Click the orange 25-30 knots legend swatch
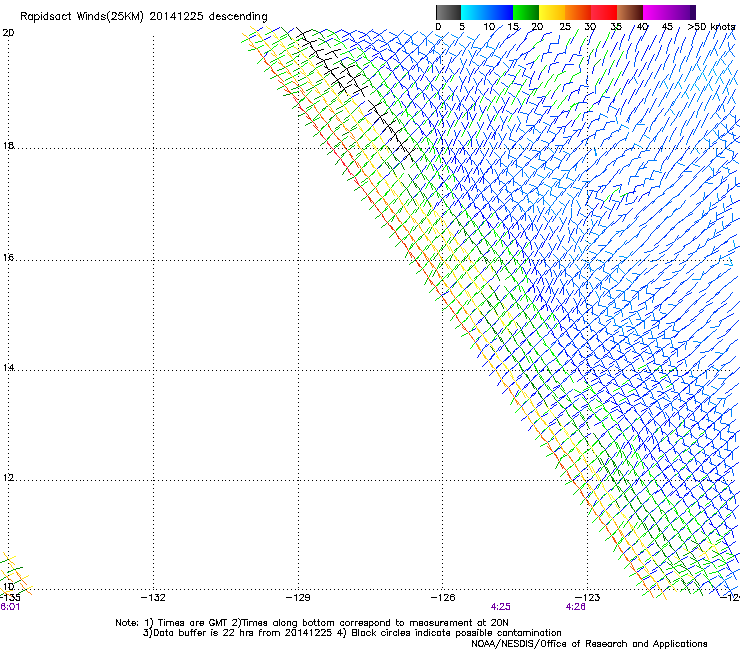The image size is (740, 650). pyautogui.click(x=578, y=12)
